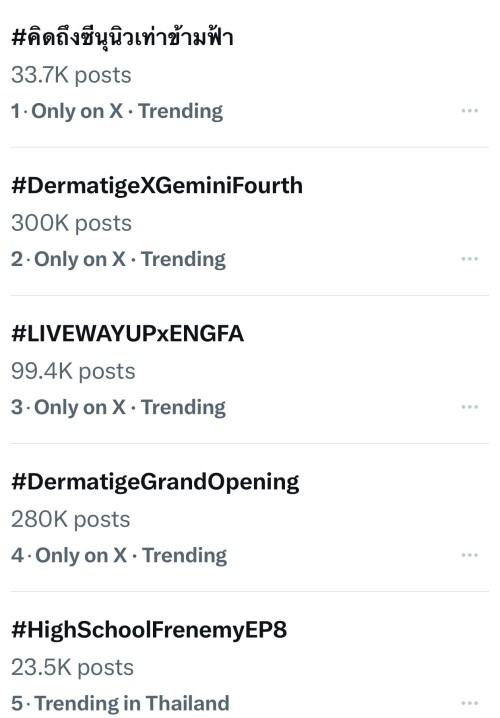
Task: Open the #HighSchoolFrenemyEP8 hashtag
Action: [149, 630]
